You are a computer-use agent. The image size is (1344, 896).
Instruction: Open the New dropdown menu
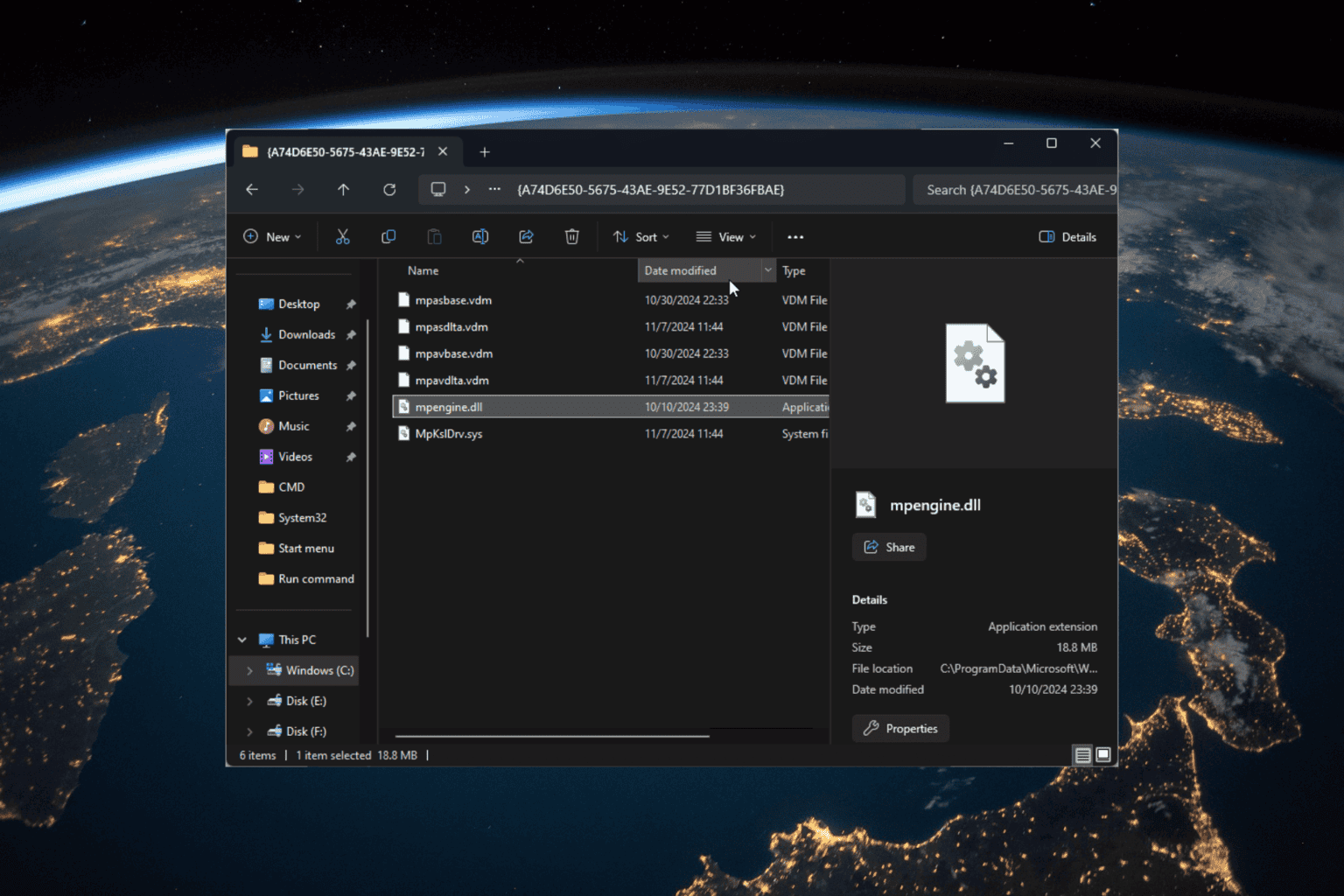click(272, 237)
